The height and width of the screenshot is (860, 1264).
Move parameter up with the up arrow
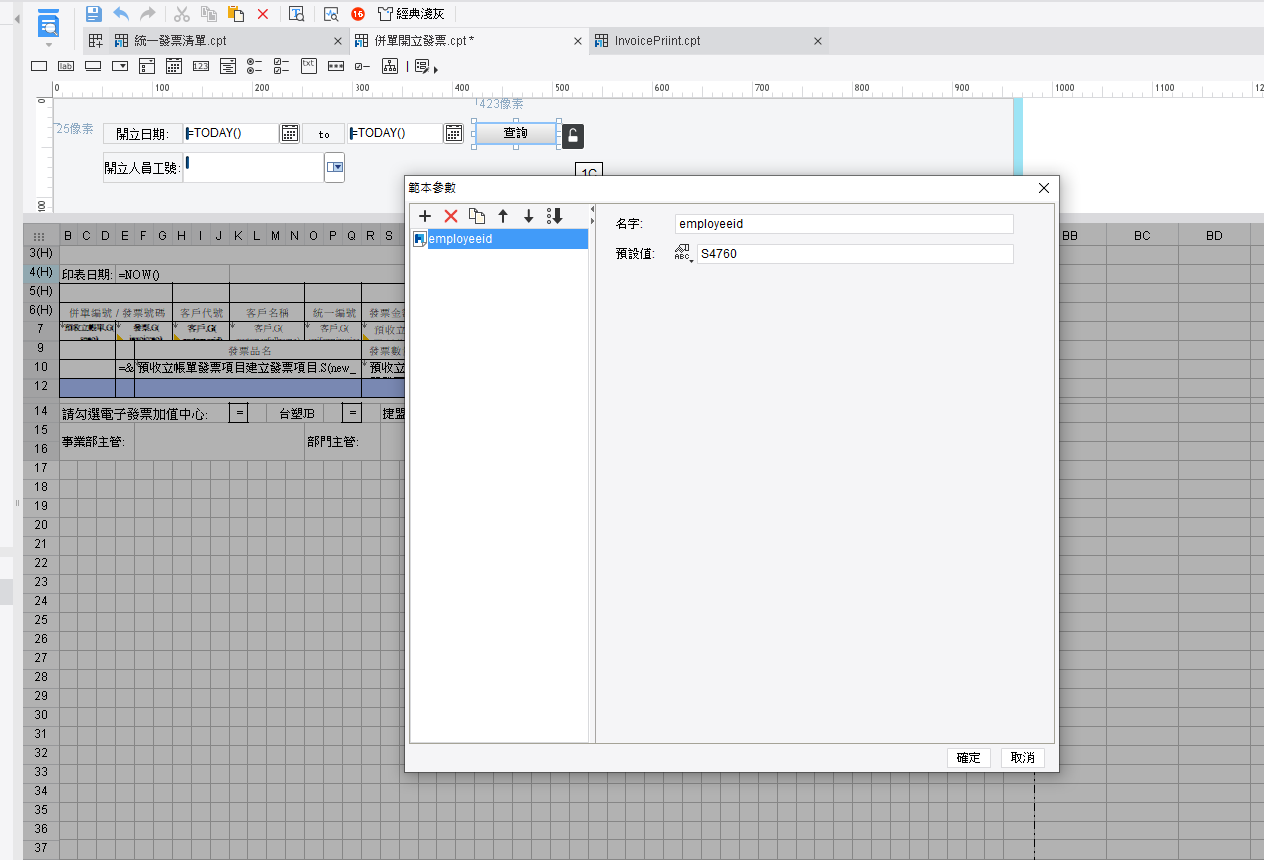pos(503,216)
